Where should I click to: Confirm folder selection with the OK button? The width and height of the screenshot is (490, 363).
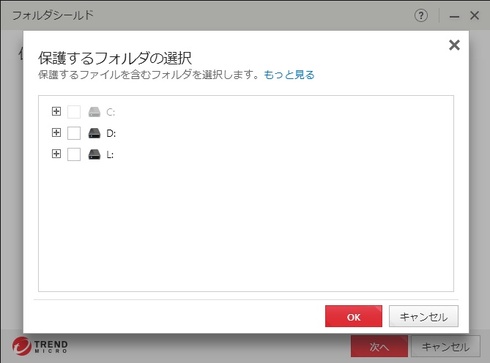coord(354,316)
